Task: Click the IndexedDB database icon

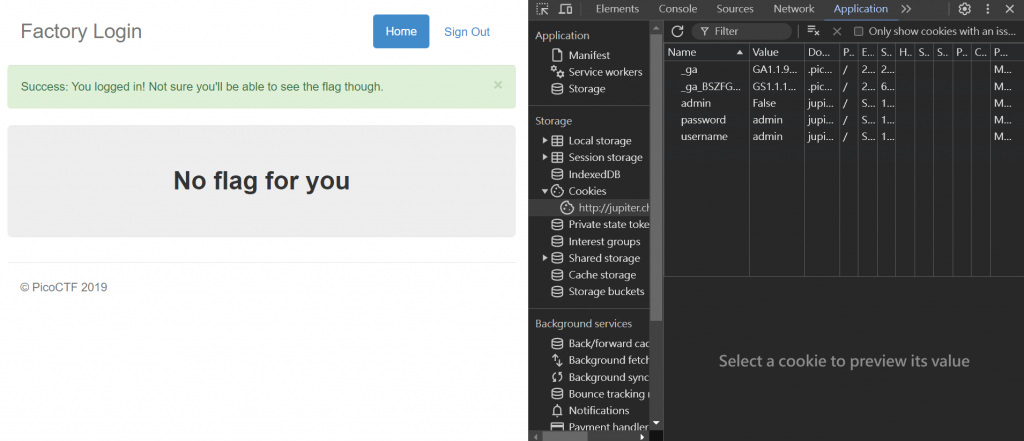Action: [557, 174]
